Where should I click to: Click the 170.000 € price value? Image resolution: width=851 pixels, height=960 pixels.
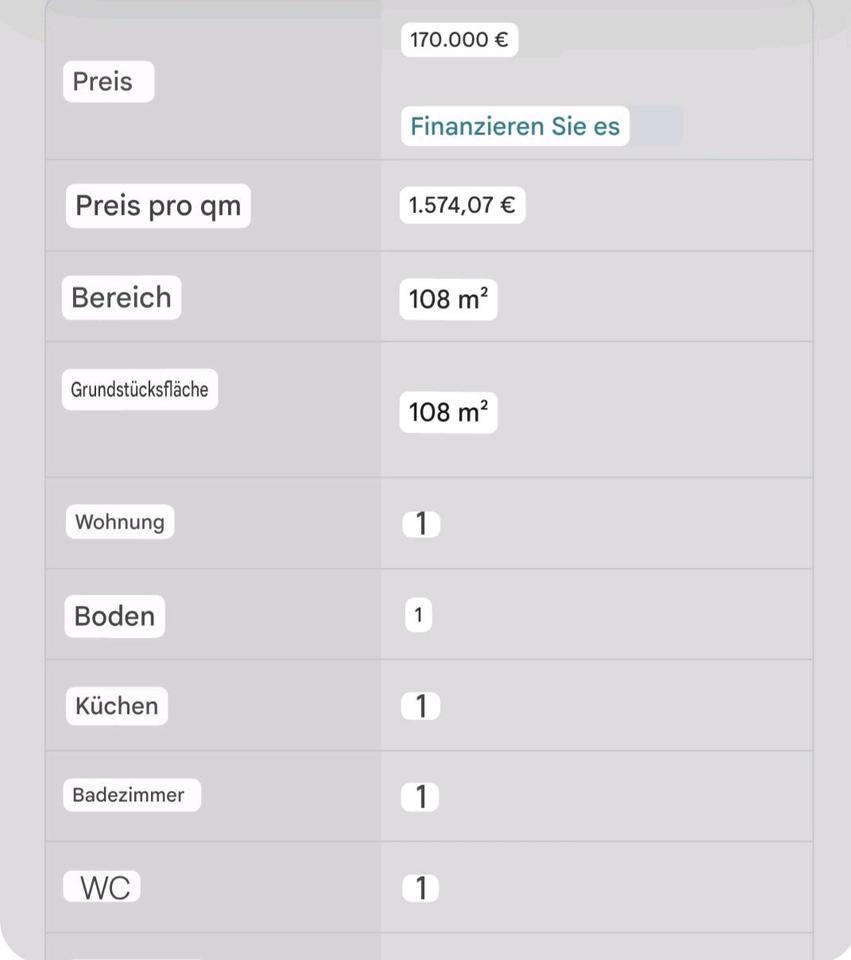pyautogui.click(x=459, y=41)
